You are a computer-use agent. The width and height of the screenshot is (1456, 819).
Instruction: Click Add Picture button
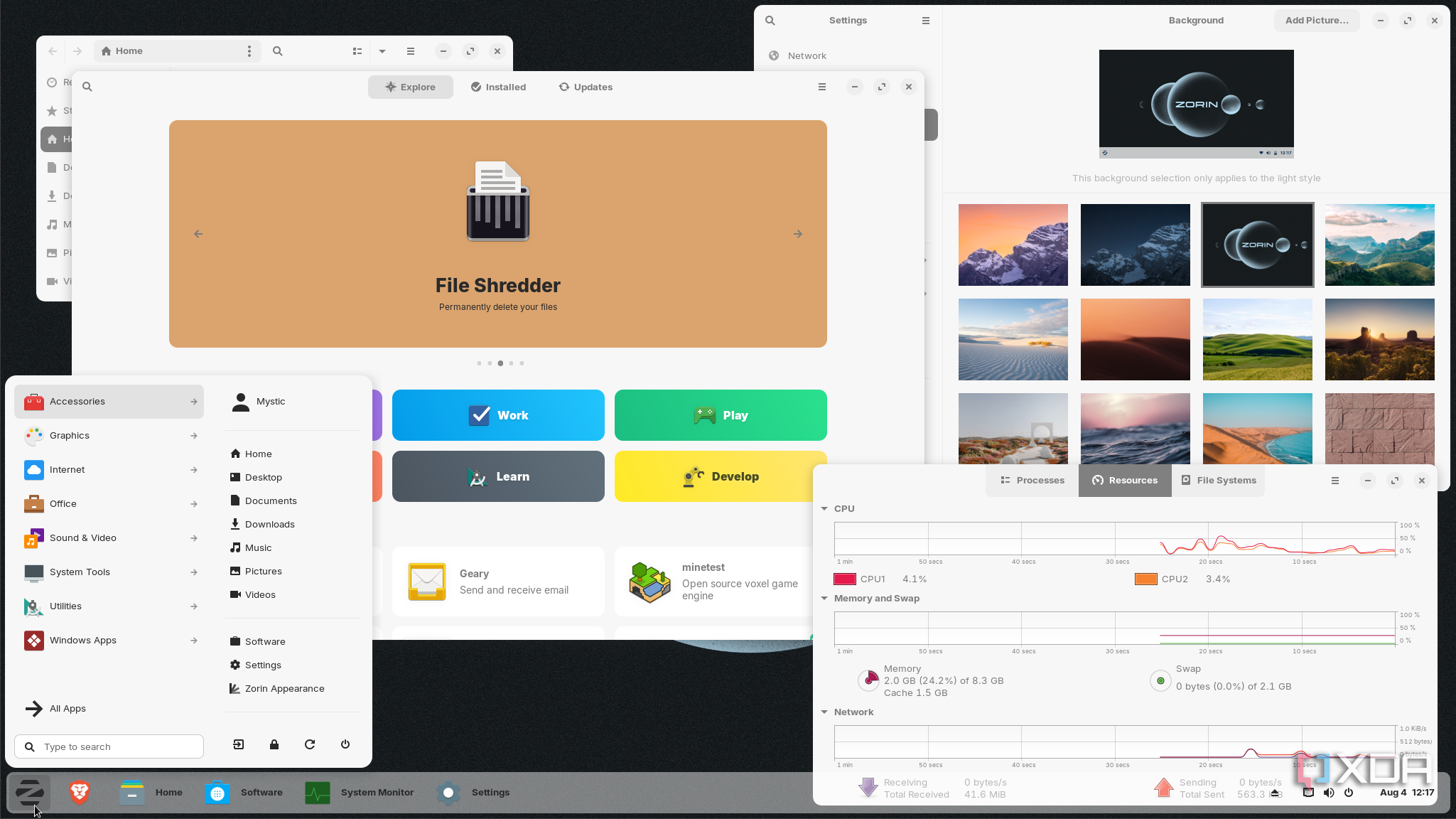point(1317,21)
